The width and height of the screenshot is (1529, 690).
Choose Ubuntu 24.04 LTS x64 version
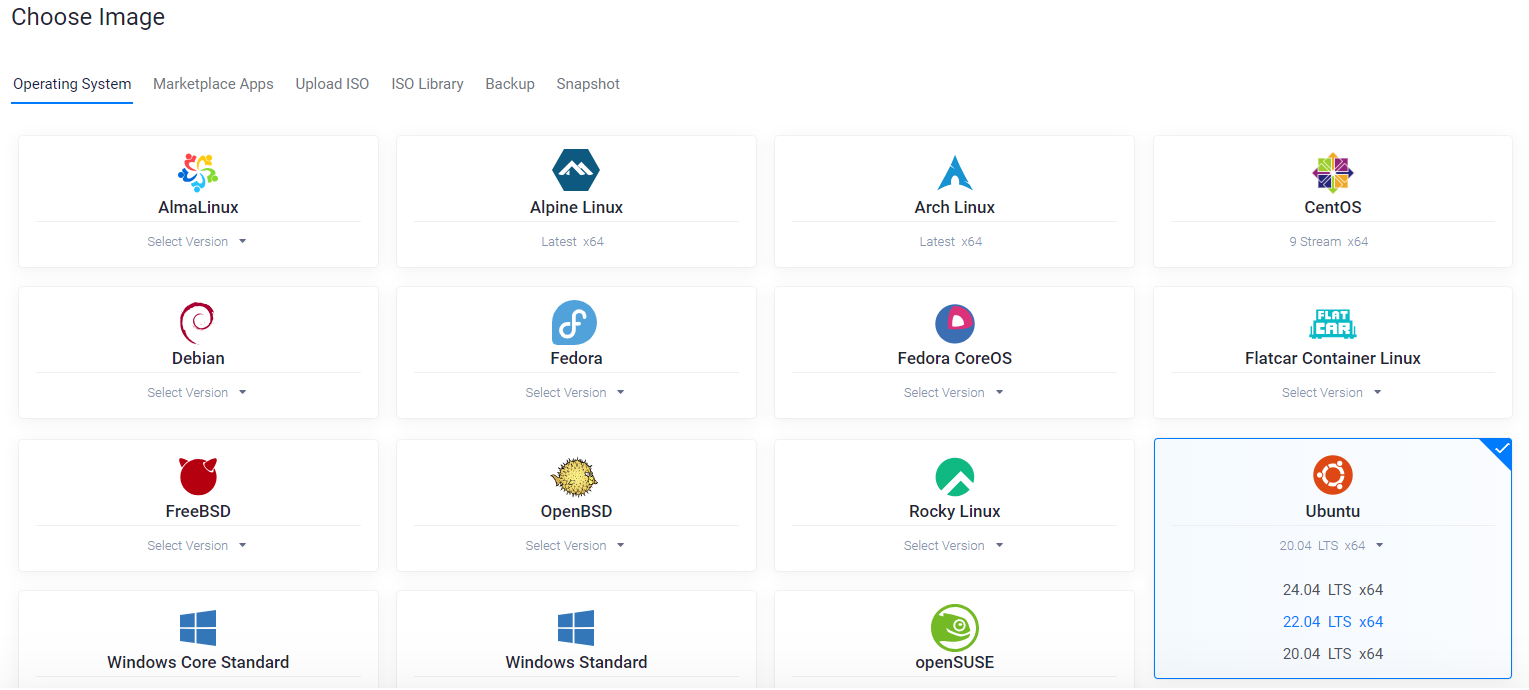pos(1333,590)
